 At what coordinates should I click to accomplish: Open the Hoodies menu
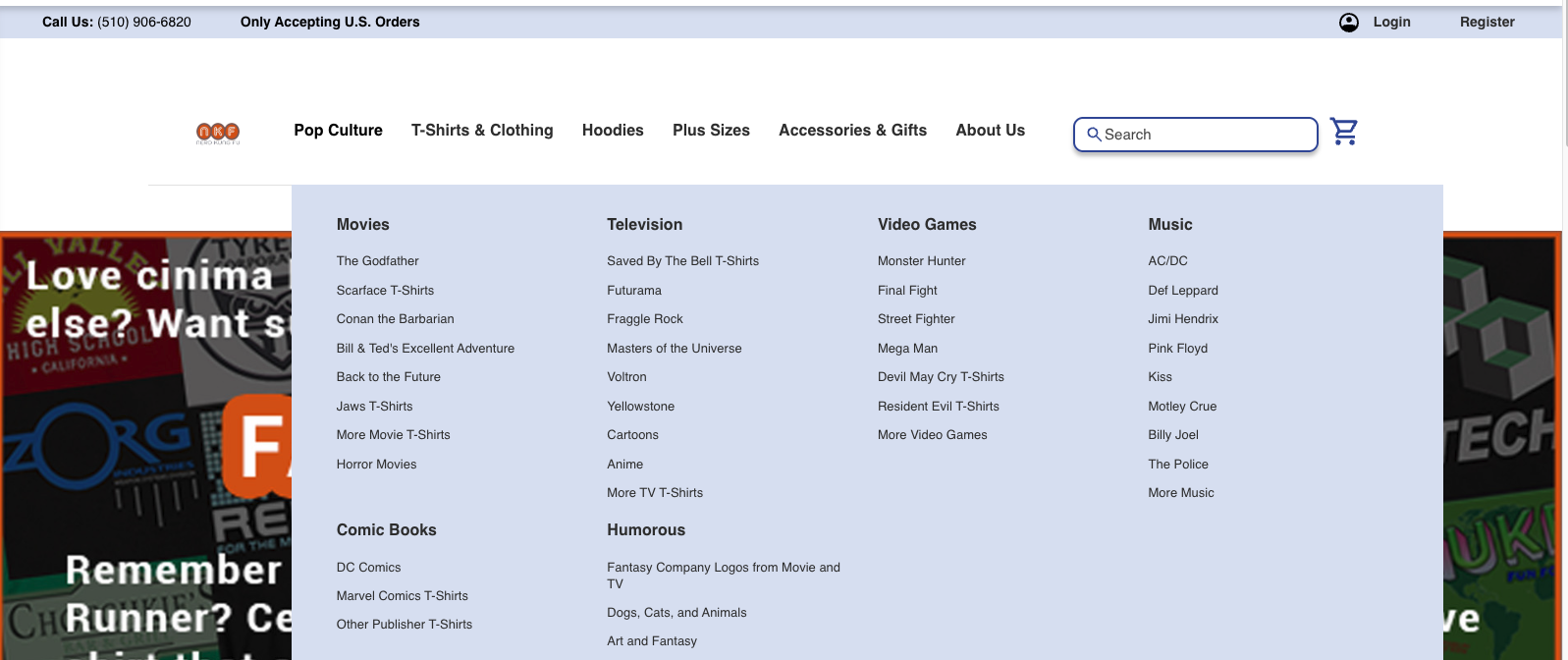pos(613,131)
